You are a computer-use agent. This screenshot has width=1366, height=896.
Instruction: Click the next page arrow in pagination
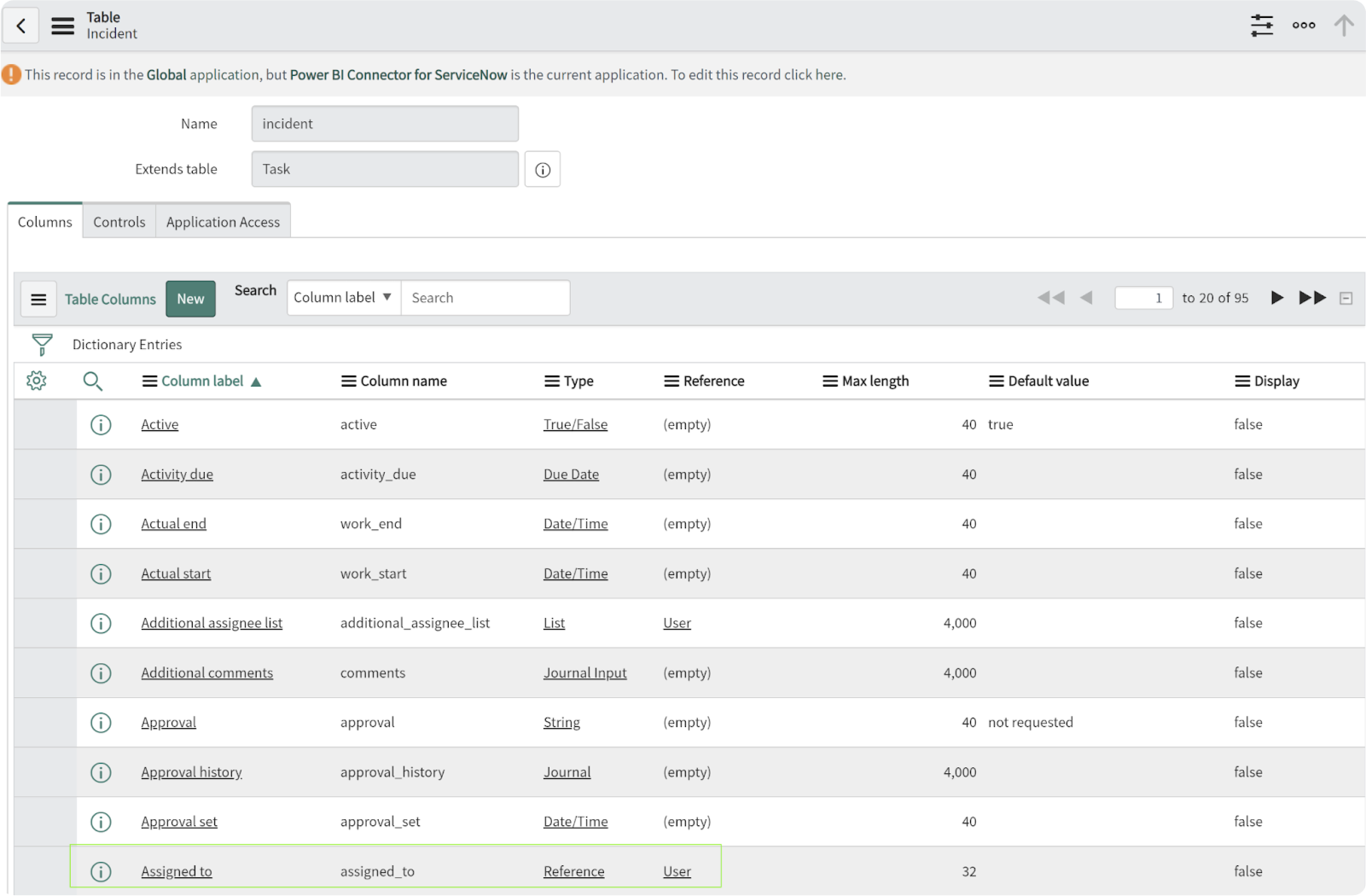point(1276,298)
